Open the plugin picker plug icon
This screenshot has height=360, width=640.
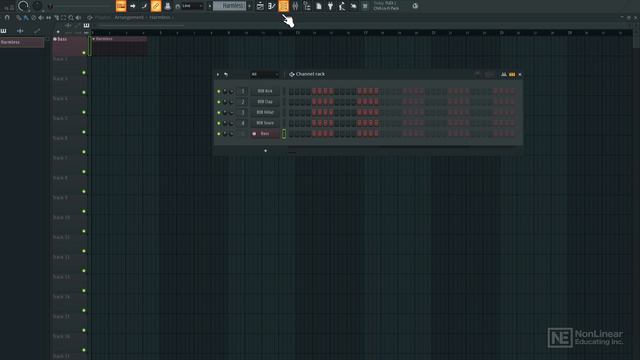point(330,6)
